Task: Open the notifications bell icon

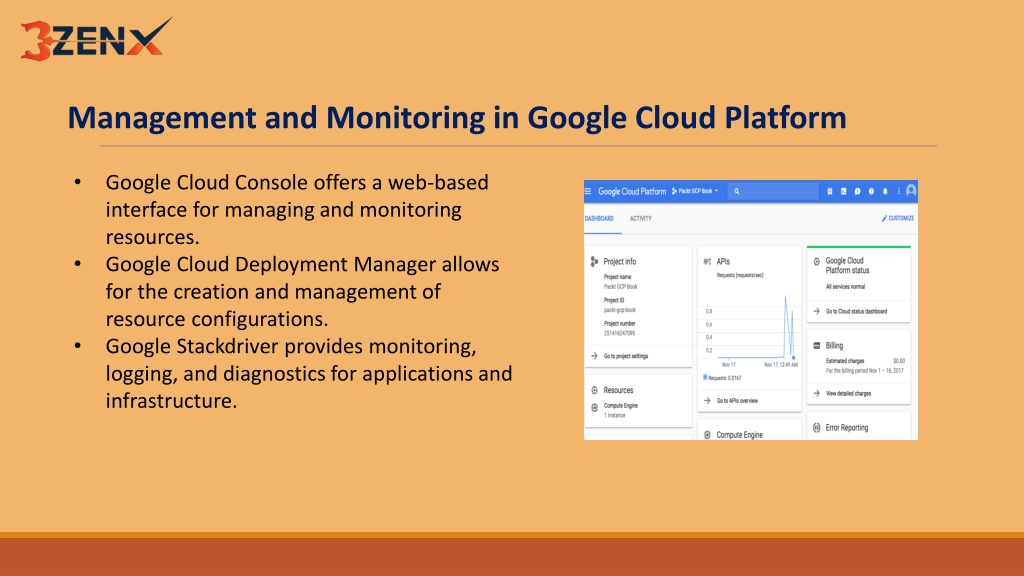Action: (x=886, y=191)
